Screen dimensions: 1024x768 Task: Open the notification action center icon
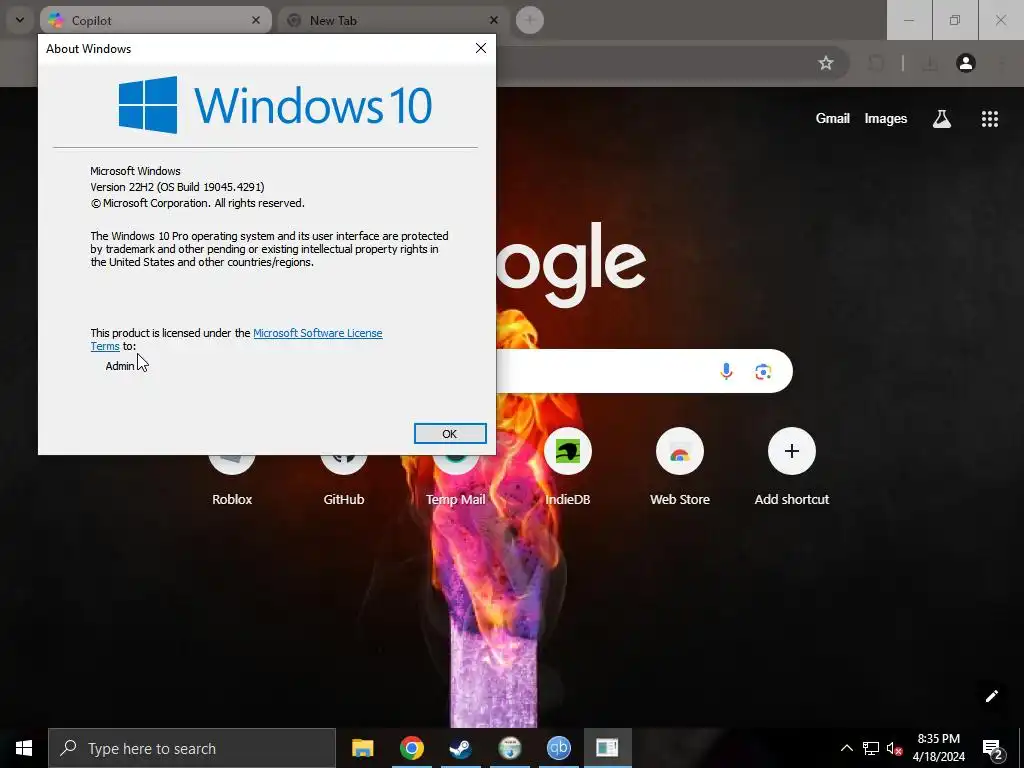point(992,749)
